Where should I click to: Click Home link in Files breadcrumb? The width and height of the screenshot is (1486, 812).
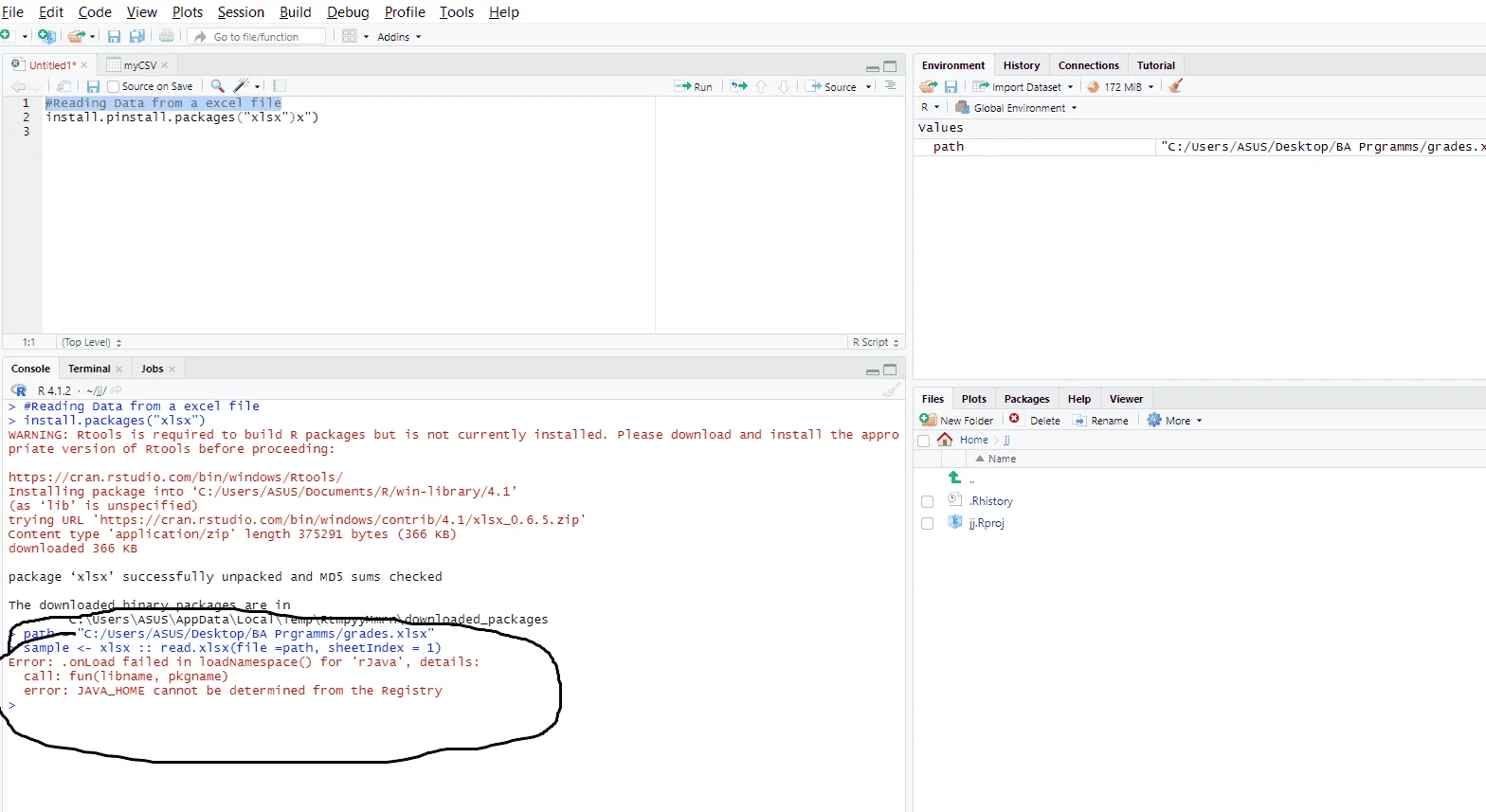coord(973,440)
